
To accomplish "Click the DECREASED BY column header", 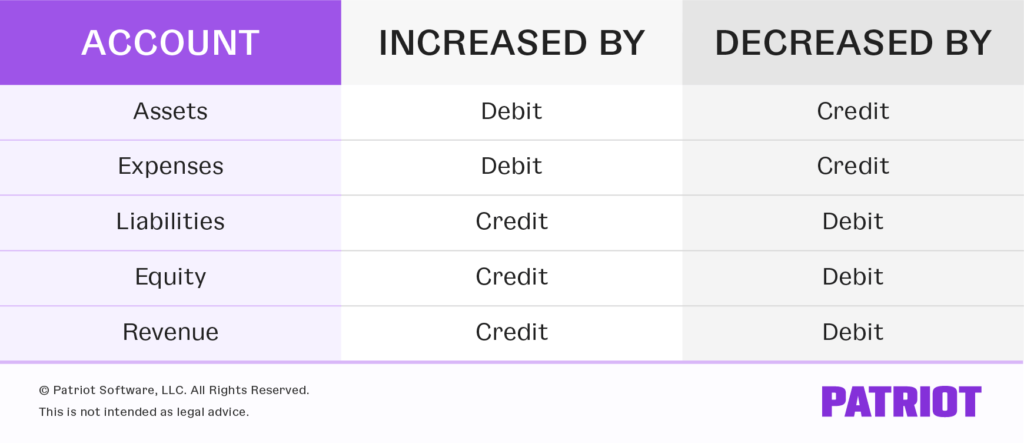I will [x=853, y=43].
